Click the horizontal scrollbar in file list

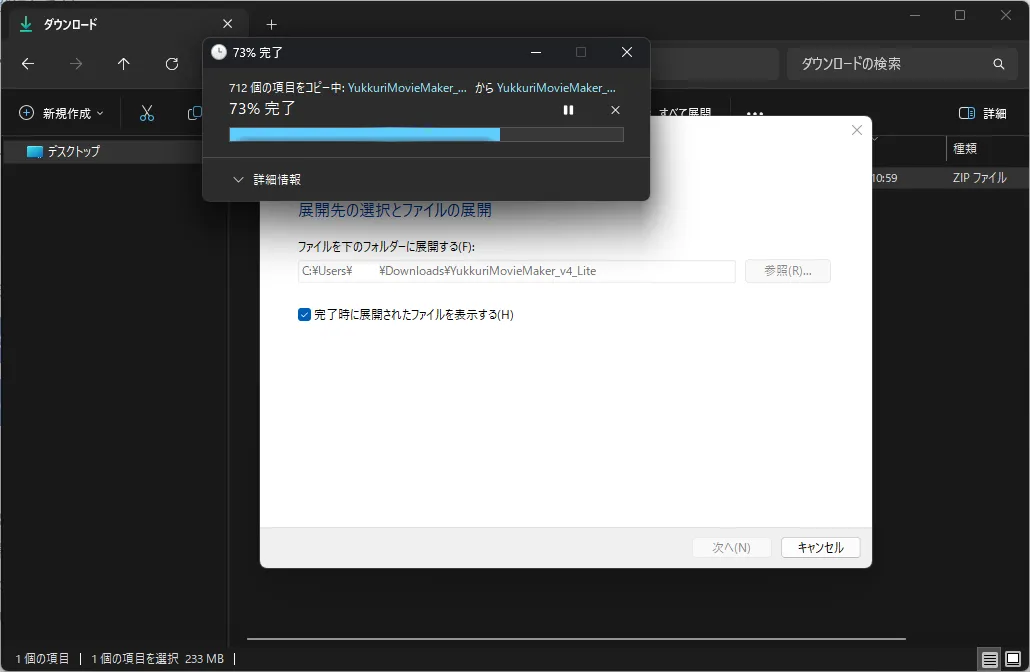point(576,638)
